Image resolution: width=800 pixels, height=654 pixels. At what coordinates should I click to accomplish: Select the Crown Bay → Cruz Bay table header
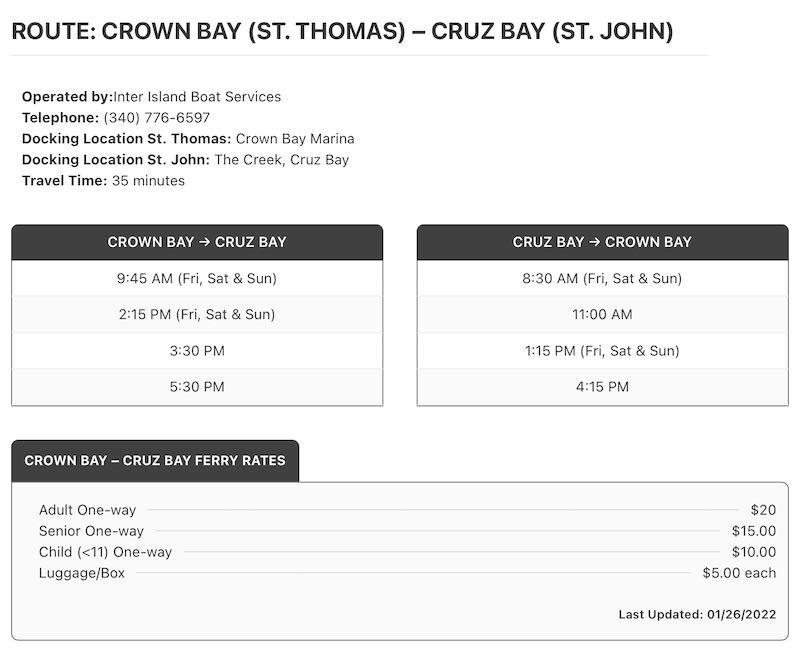click(197, 242)
